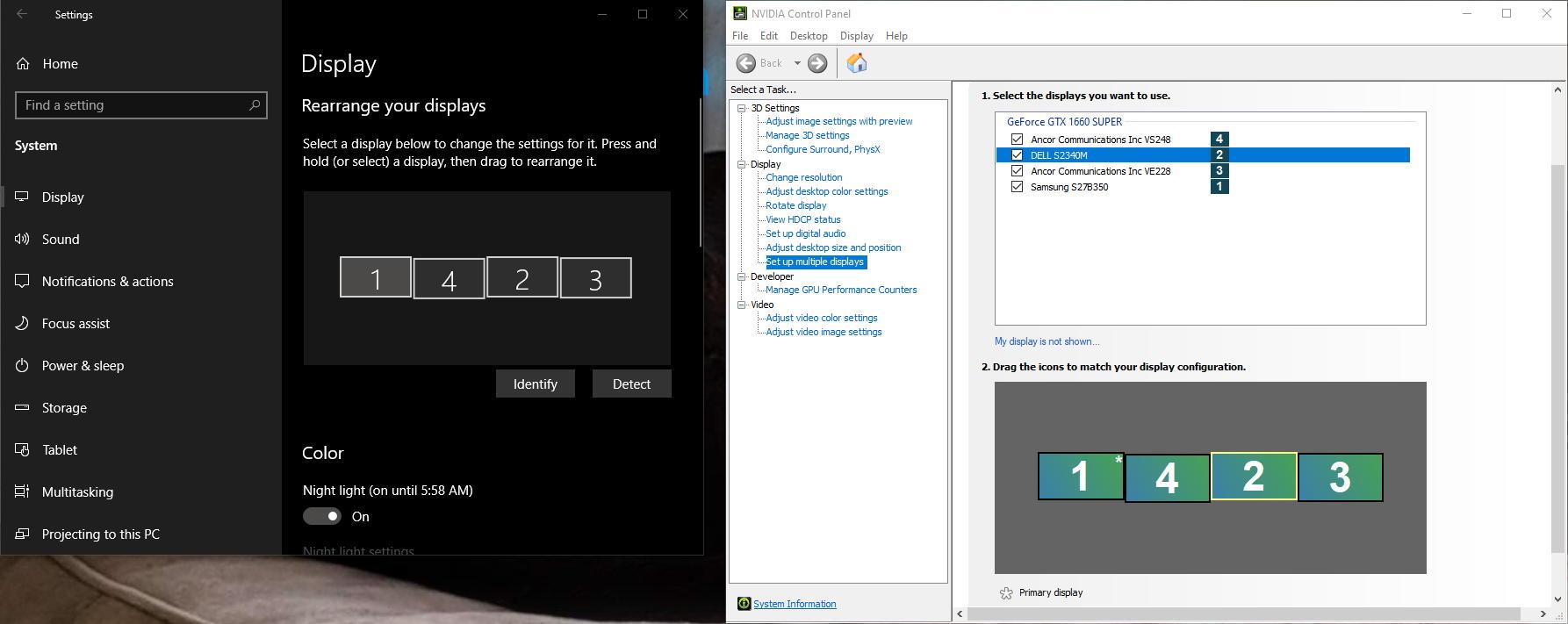The height and width of the screenshot is (624, 1568).
Task: Select display 4 in Windows arrangement
Action: 449,279
